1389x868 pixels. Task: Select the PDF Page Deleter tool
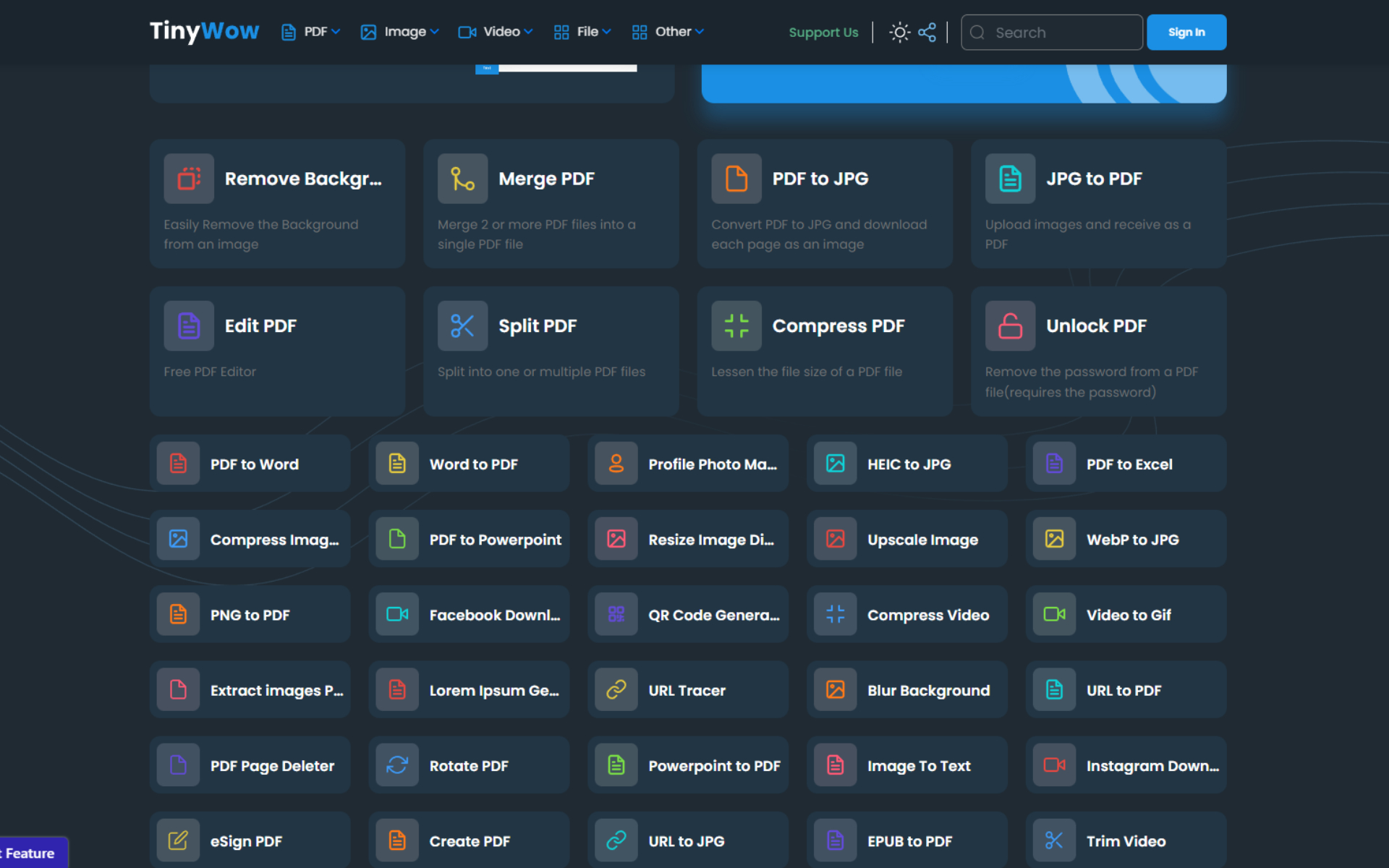pyautogui.click(x=250, y=765)
